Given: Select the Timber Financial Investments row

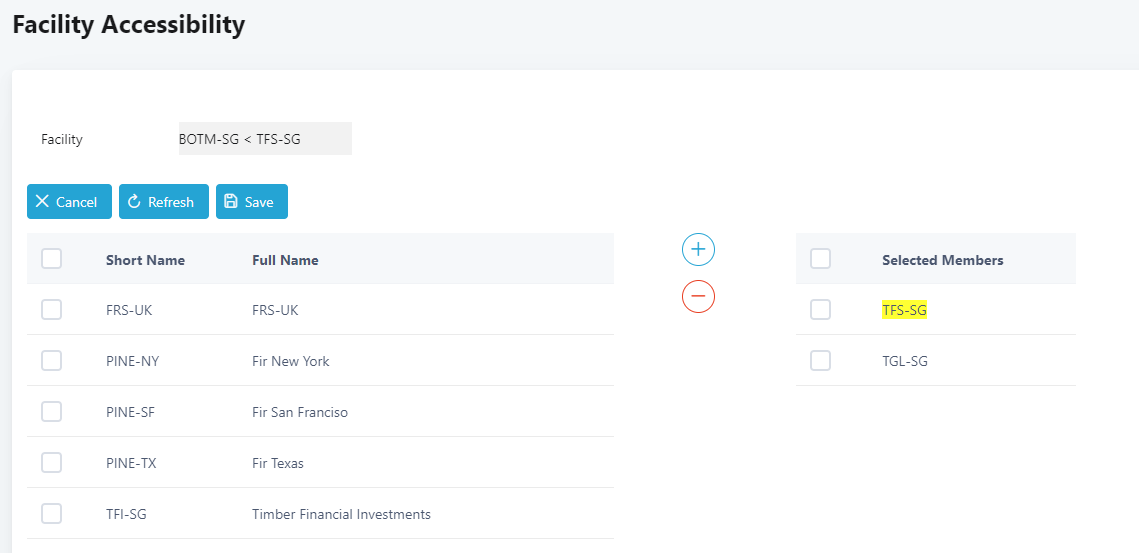Looking at the screenshot, I should pos(341,514).
